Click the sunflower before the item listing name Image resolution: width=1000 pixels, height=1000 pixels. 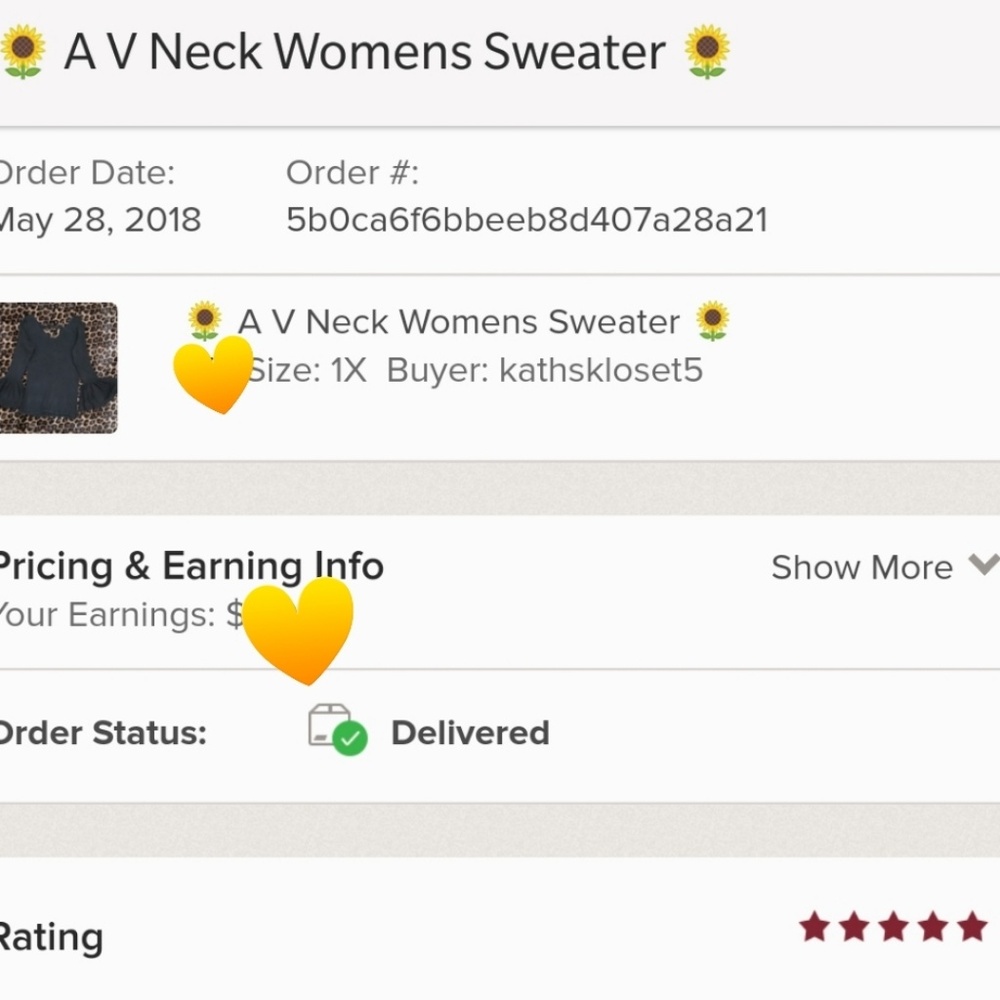point(205,320)
